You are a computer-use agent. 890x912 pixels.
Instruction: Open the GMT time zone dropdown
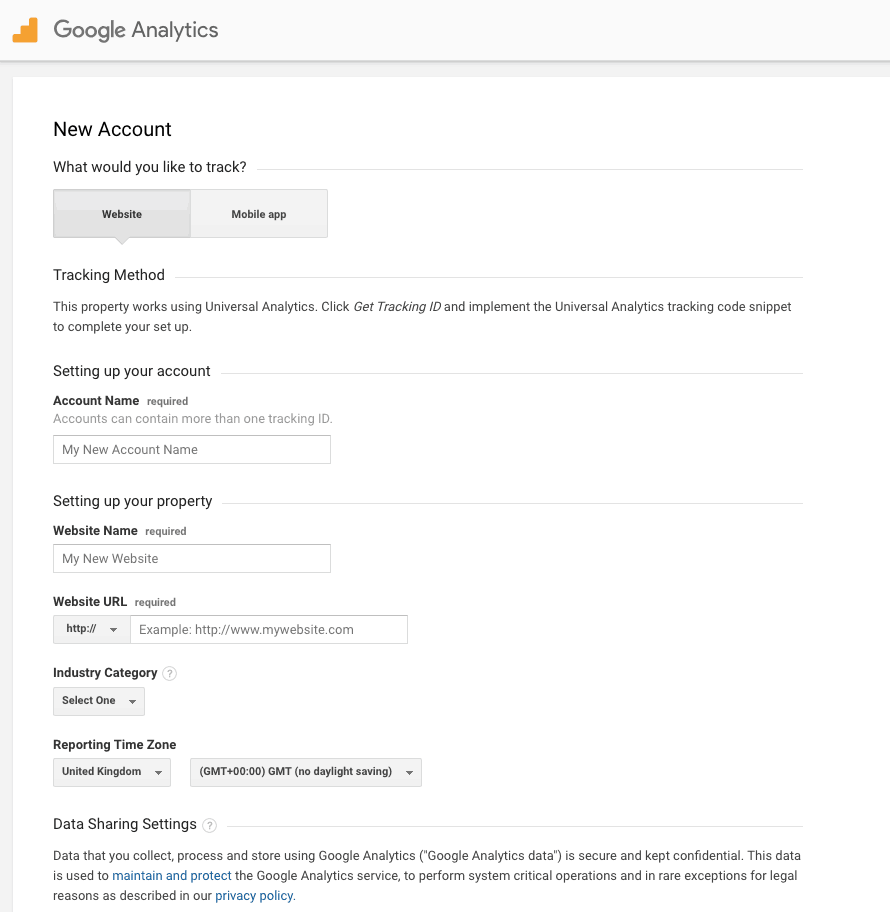(305, 772)
